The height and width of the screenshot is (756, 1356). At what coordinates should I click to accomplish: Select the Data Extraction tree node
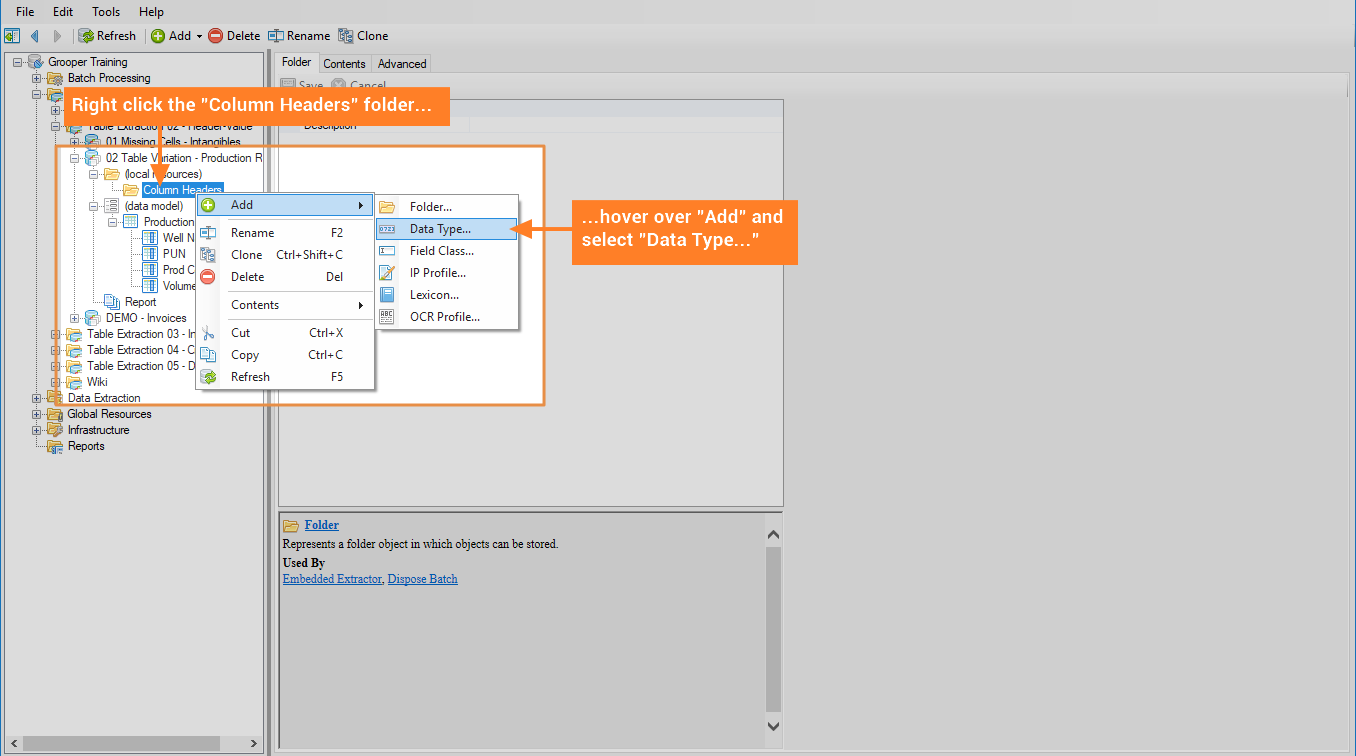click(104, 398)
